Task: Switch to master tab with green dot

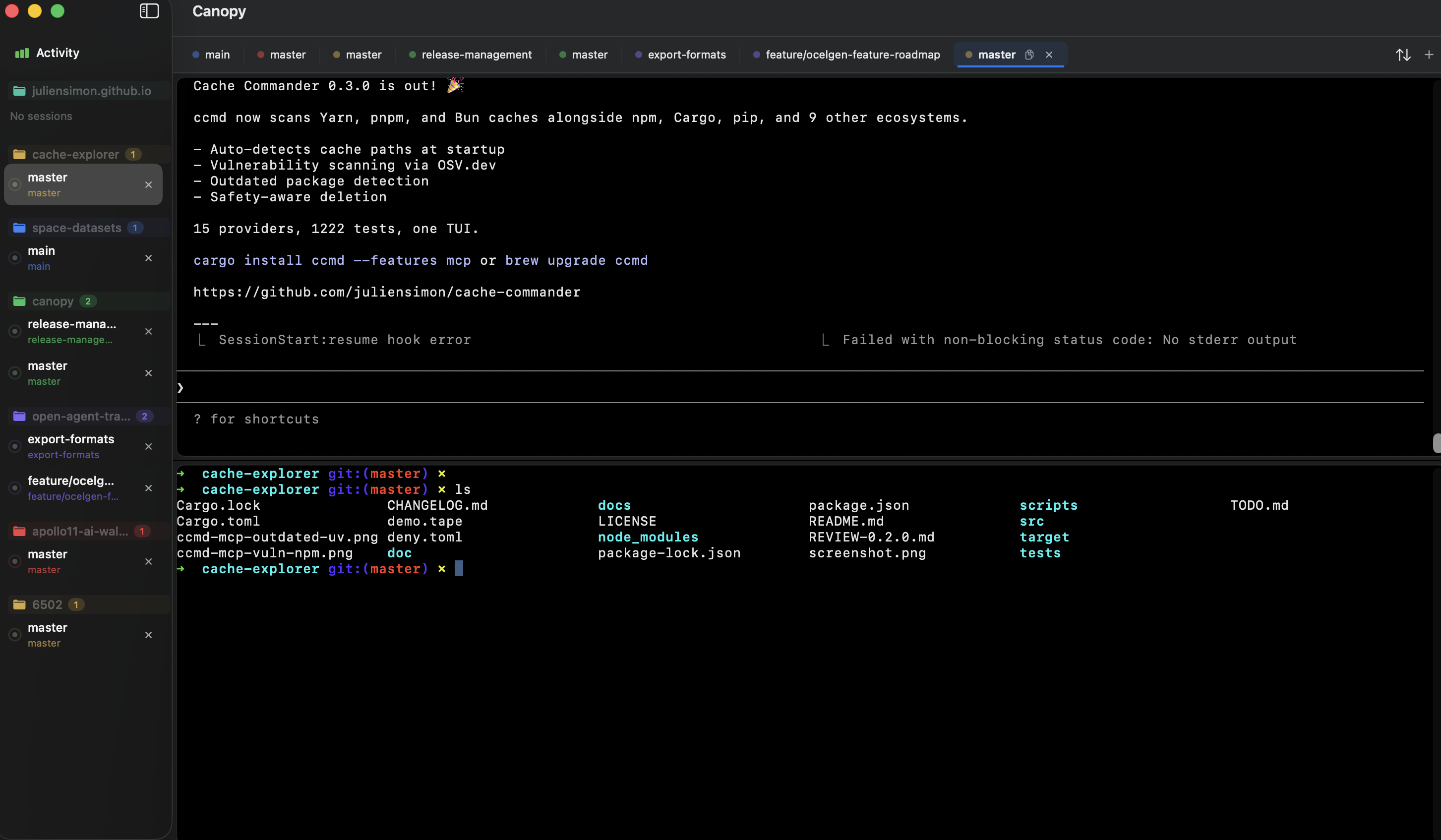Action: coord(583,55)
